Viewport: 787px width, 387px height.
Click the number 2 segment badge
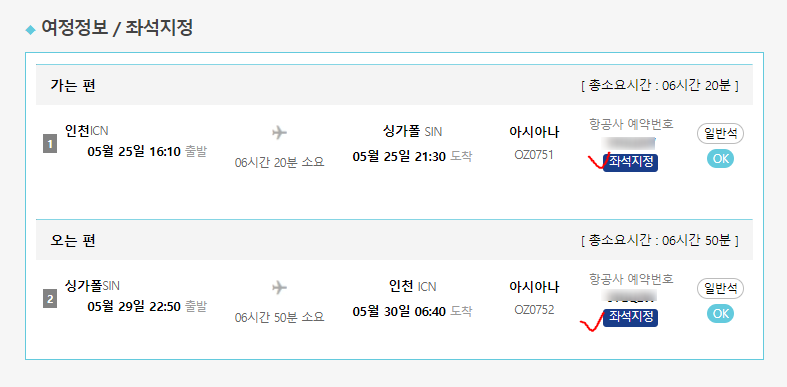[x=50, y=301]
